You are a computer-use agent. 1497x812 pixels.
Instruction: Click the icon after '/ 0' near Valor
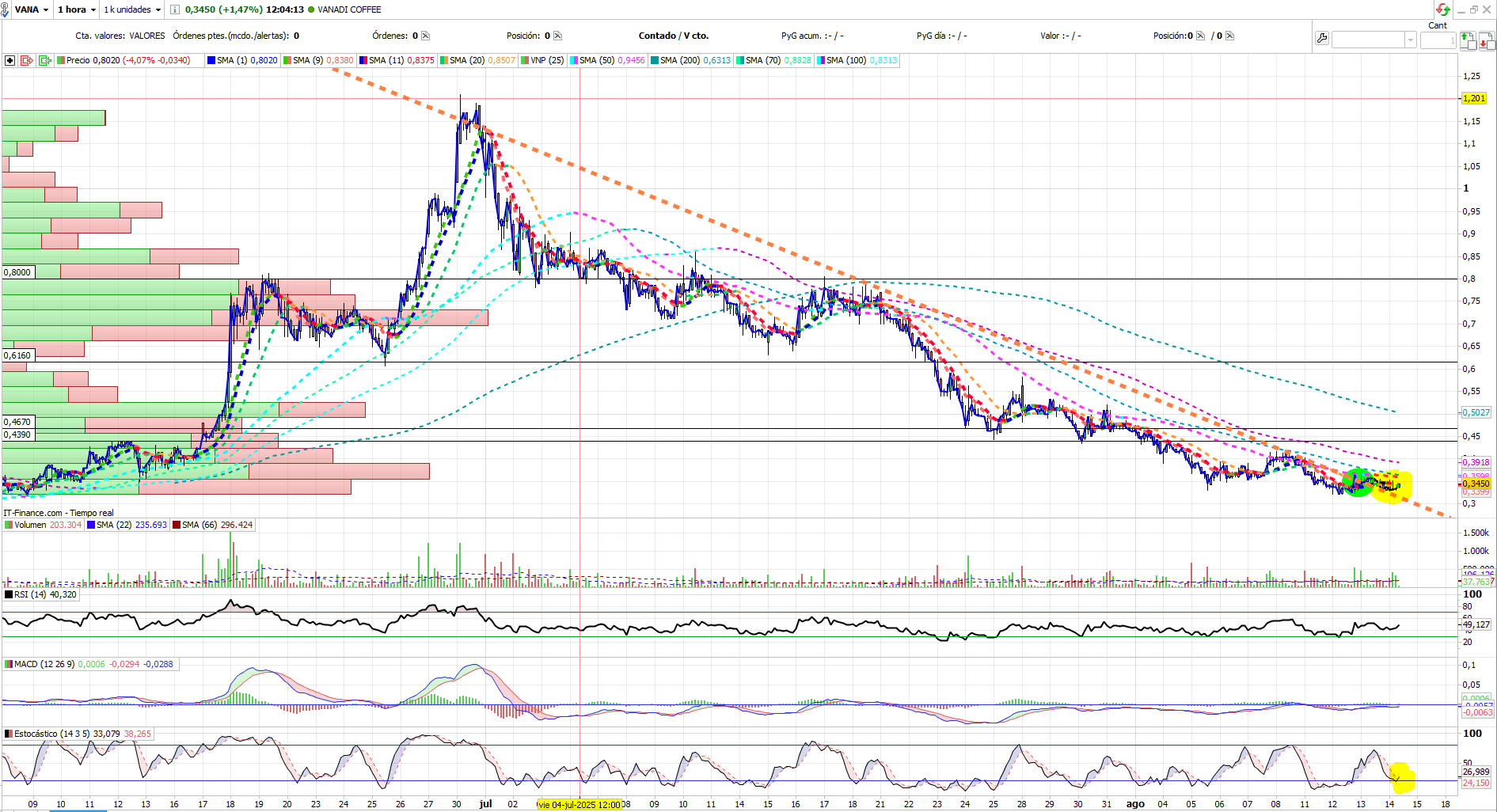point(1229,36)
